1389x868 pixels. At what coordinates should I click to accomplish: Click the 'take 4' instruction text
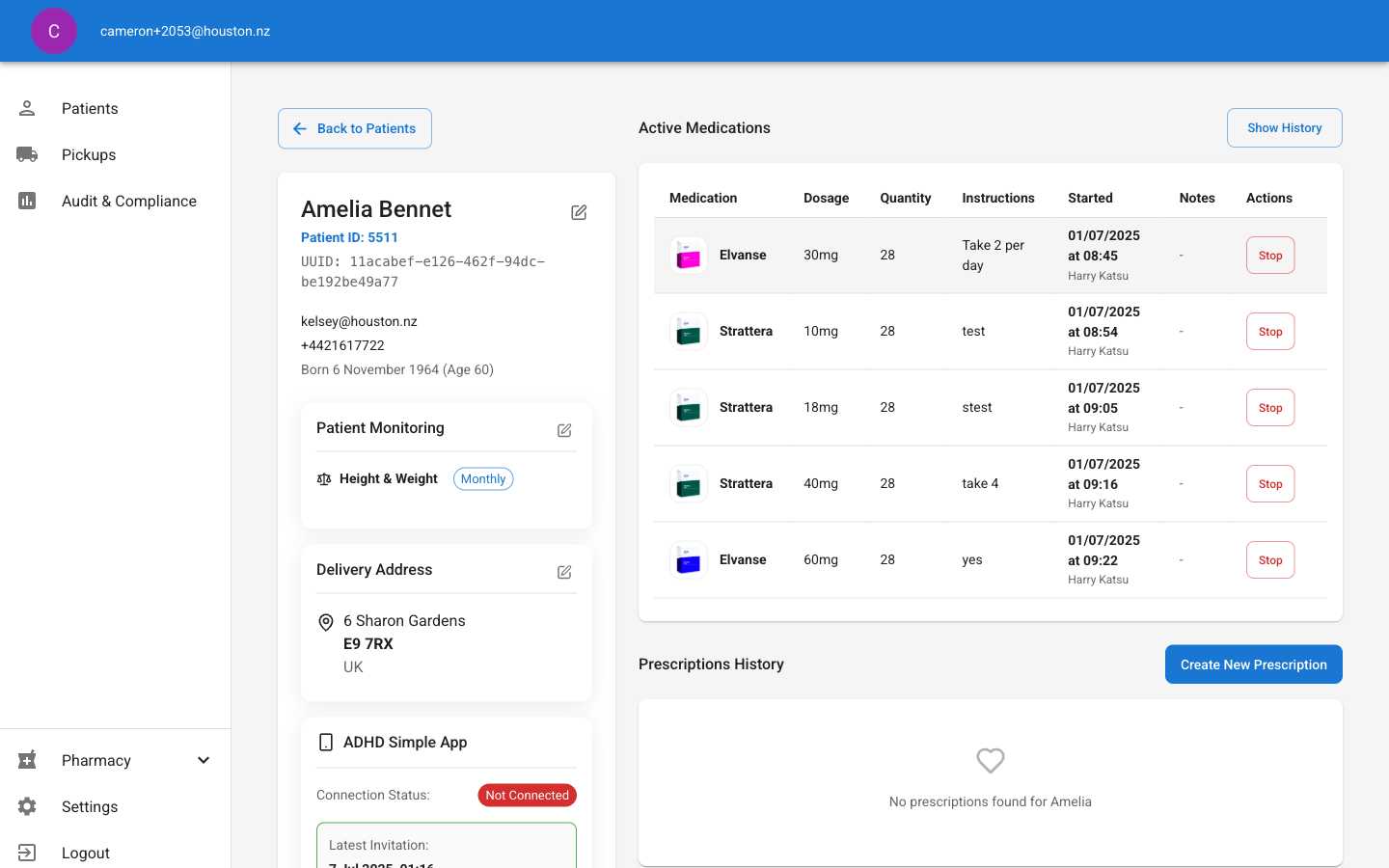tap(980, 484)
